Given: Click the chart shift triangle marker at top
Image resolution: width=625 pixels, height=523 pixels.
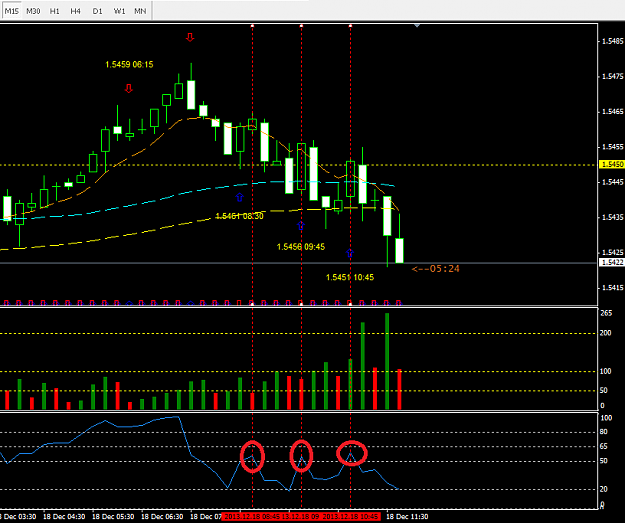Looking at the screenshot, I should pyautogui.click(x=417, y=26).
